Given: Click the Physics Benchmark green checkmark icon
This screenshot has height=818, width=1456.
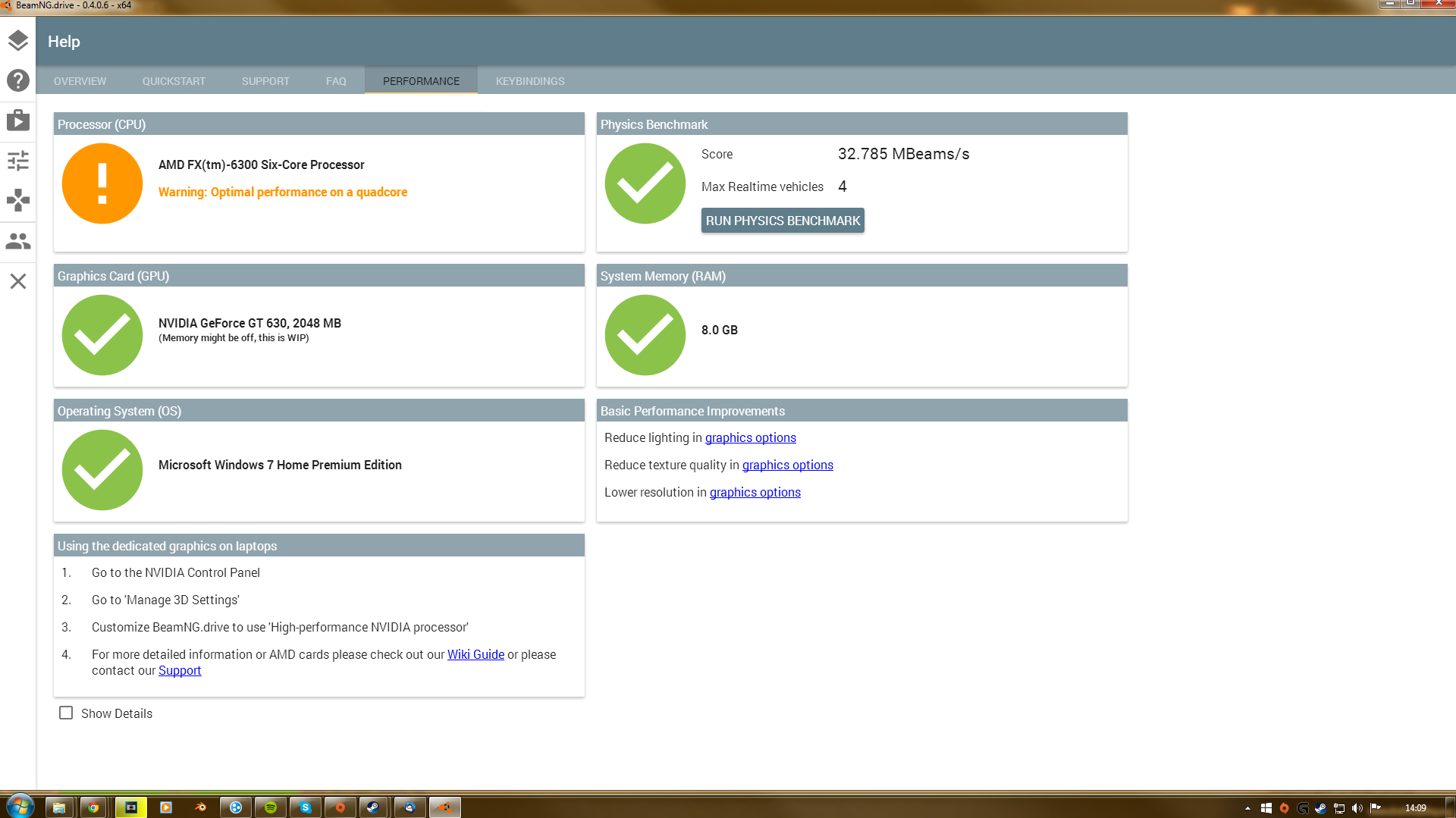Looking at the screenshot, I should click(645, 183).
